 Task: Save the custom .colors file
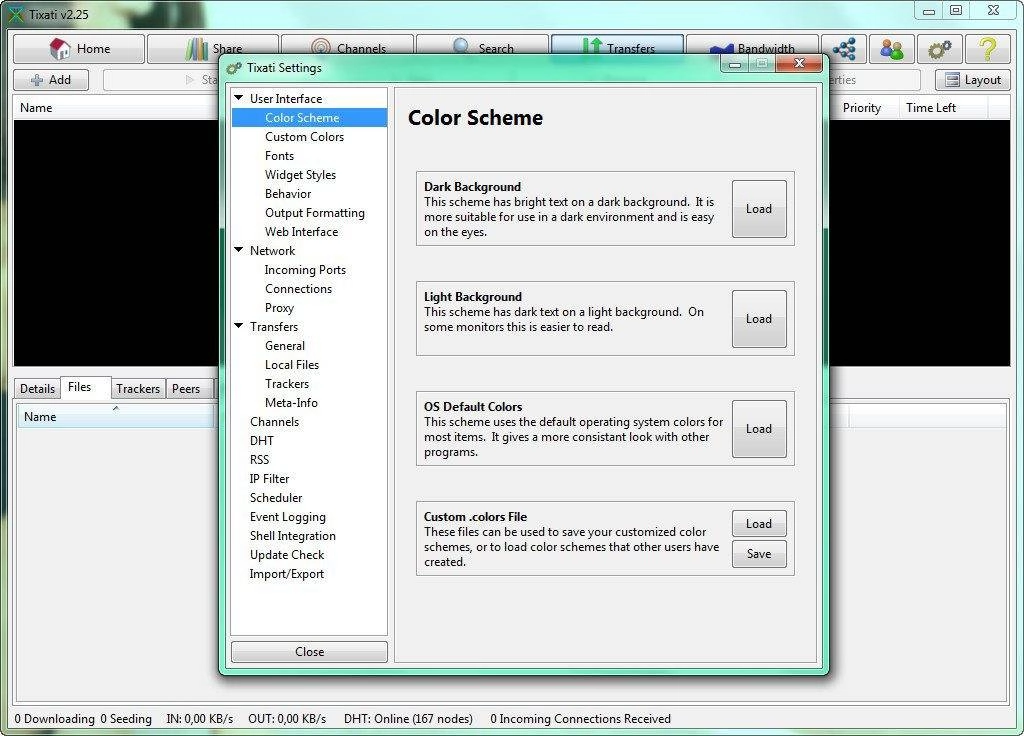759,554
